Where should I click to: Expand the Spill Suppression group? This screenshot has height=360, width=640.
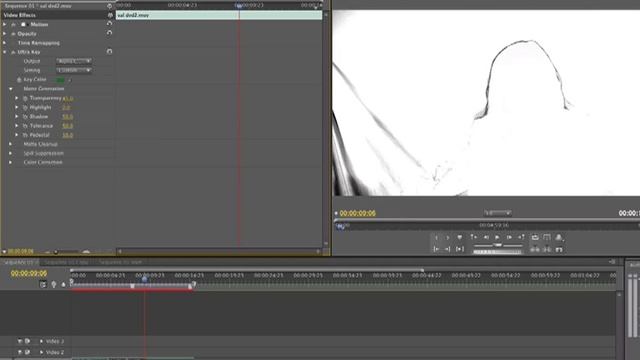pos(11,153)
